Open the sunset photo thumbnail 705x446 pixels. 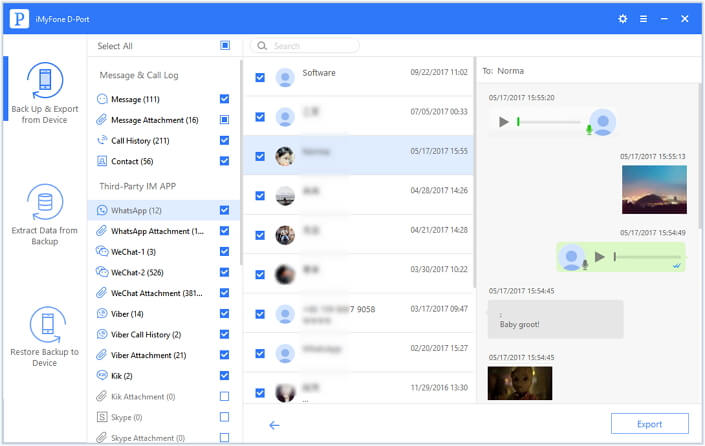point(654,189)
